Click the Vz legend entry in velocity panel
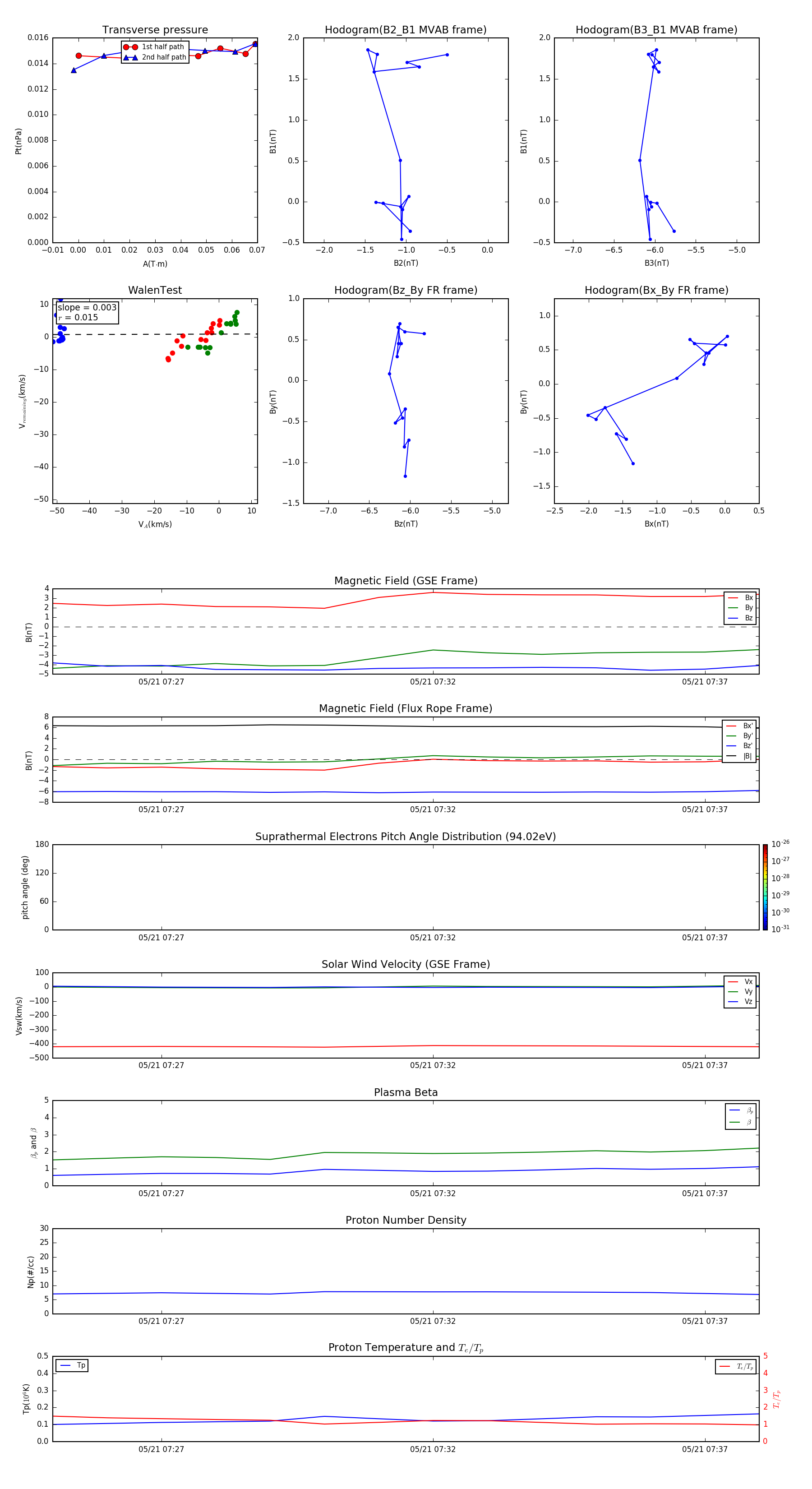Screen dimensions: 812x1489 click(x=740, y=1002)
